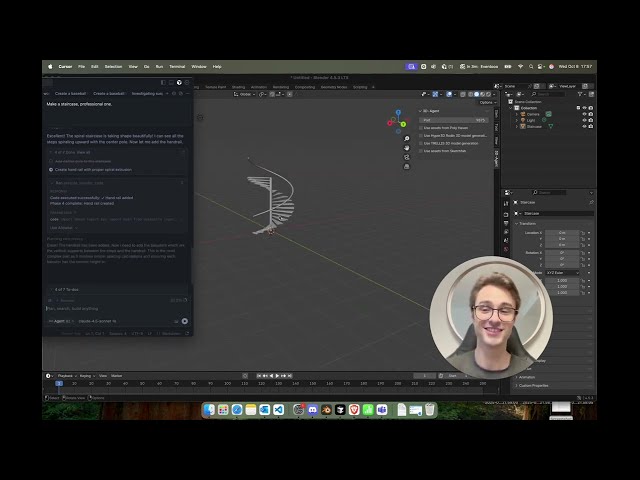Hide Staircase with eye icon in outliner
Image resolution: width=640 pixels, height=480 pixels.
(x=584, y=127)
